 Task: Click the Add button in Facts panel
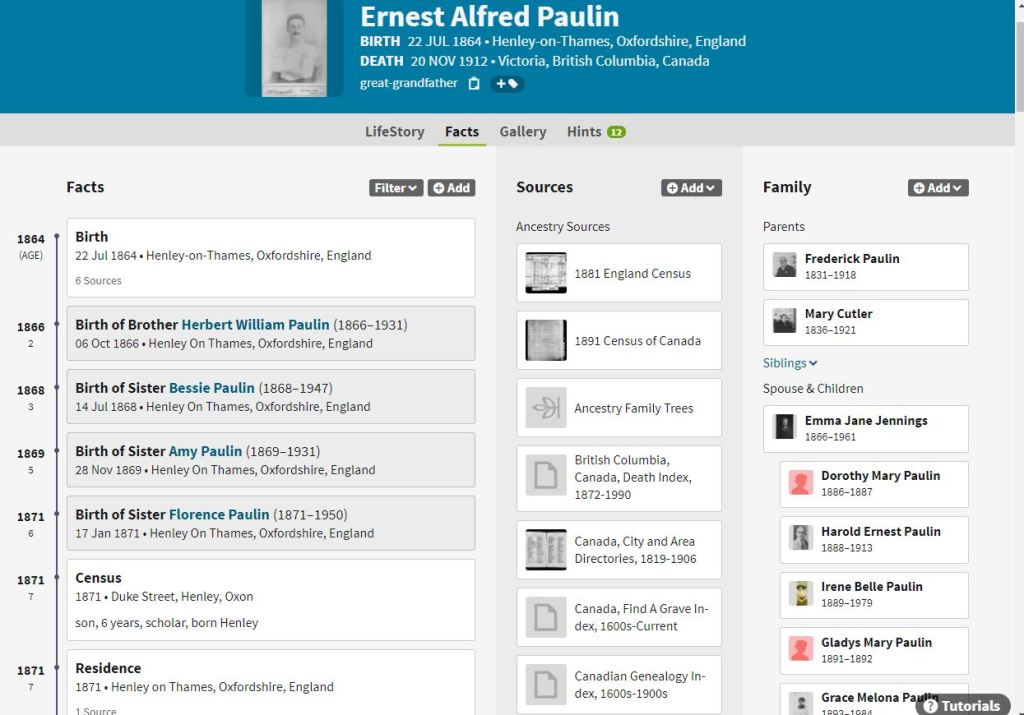451,188
